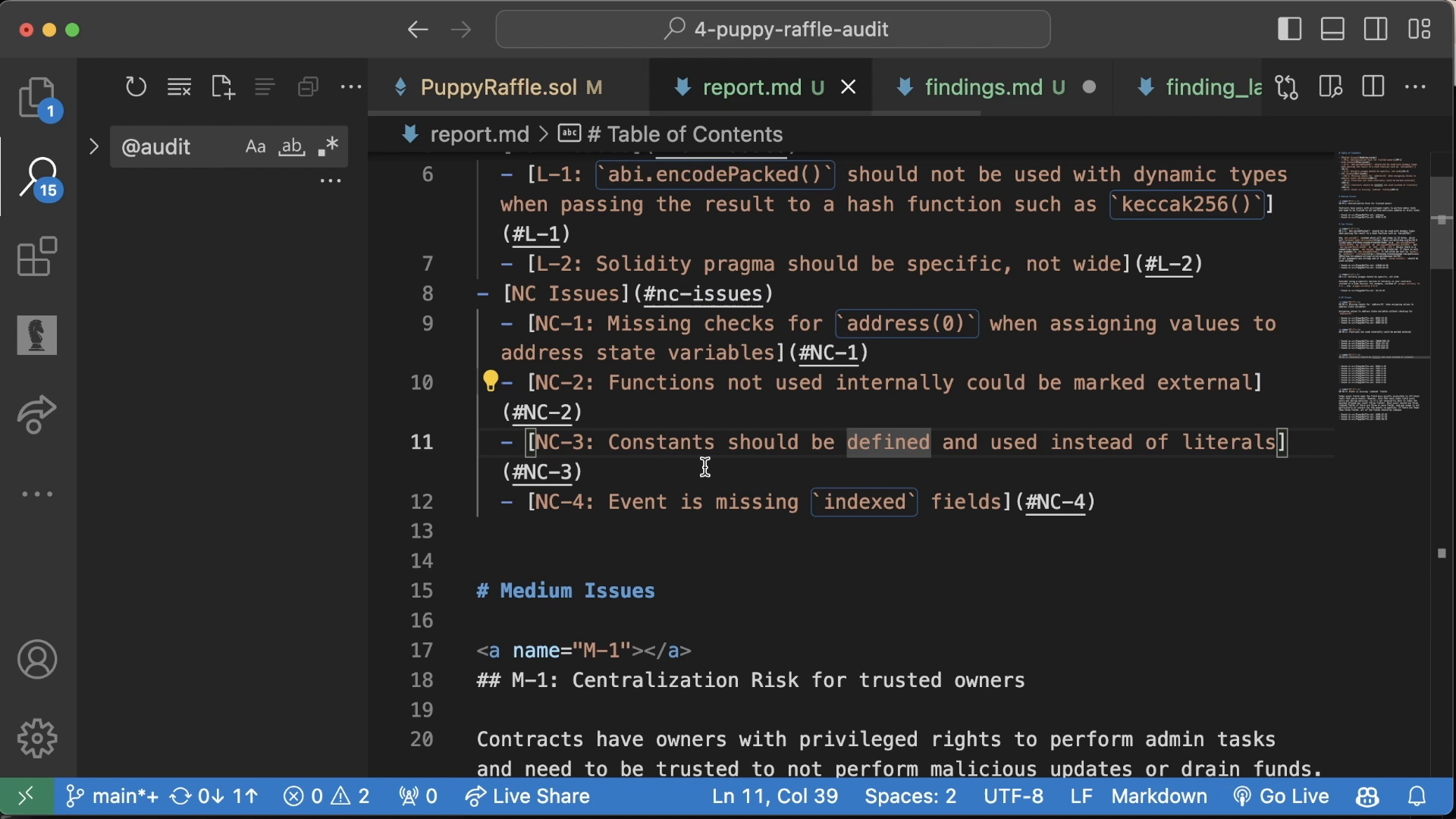Screen dimensions: 1456x819
Task: Customize layout from title bar
Action: tap(1420, 30)
